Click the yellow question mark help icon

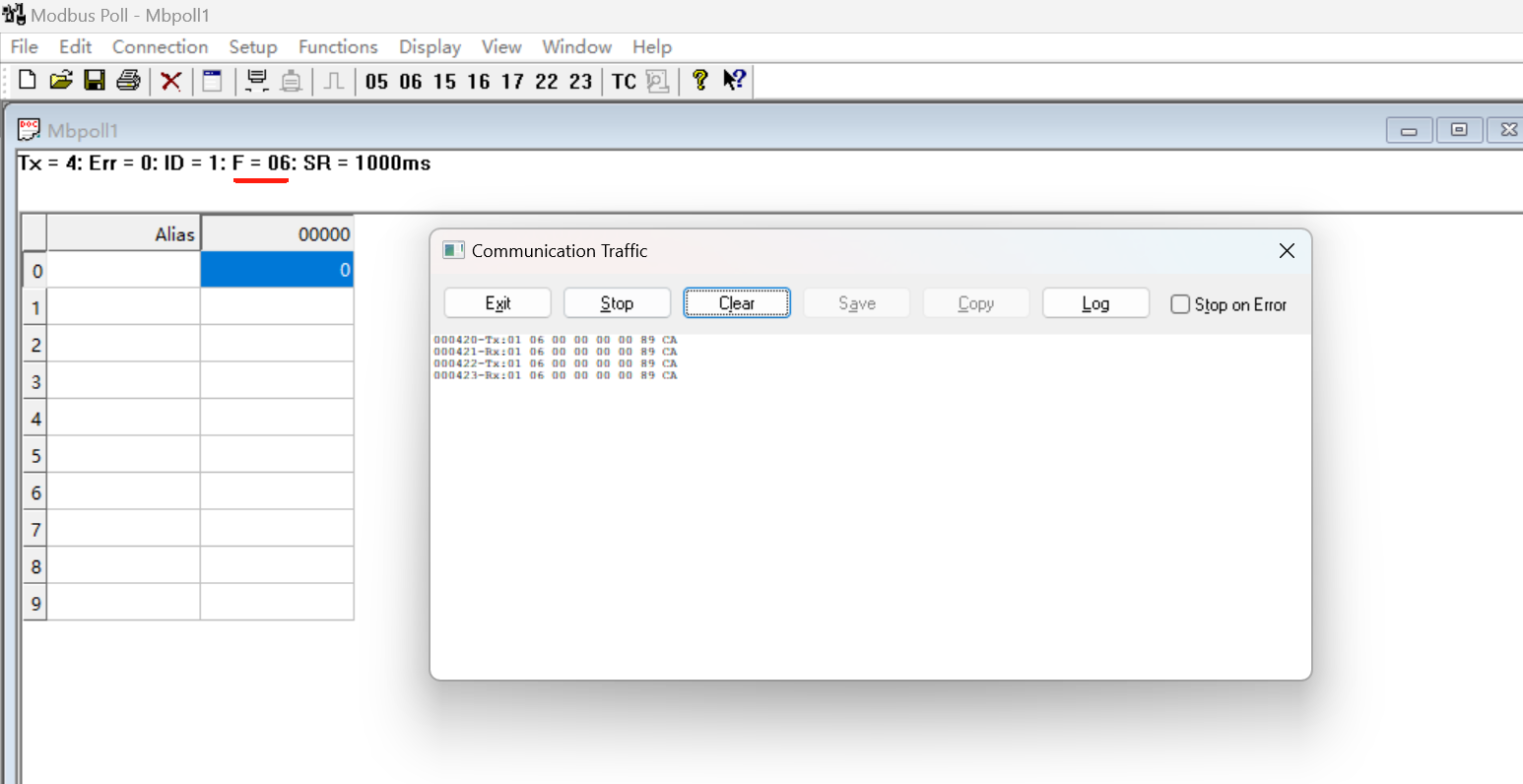pyautogui.click(x=700, y=81)
